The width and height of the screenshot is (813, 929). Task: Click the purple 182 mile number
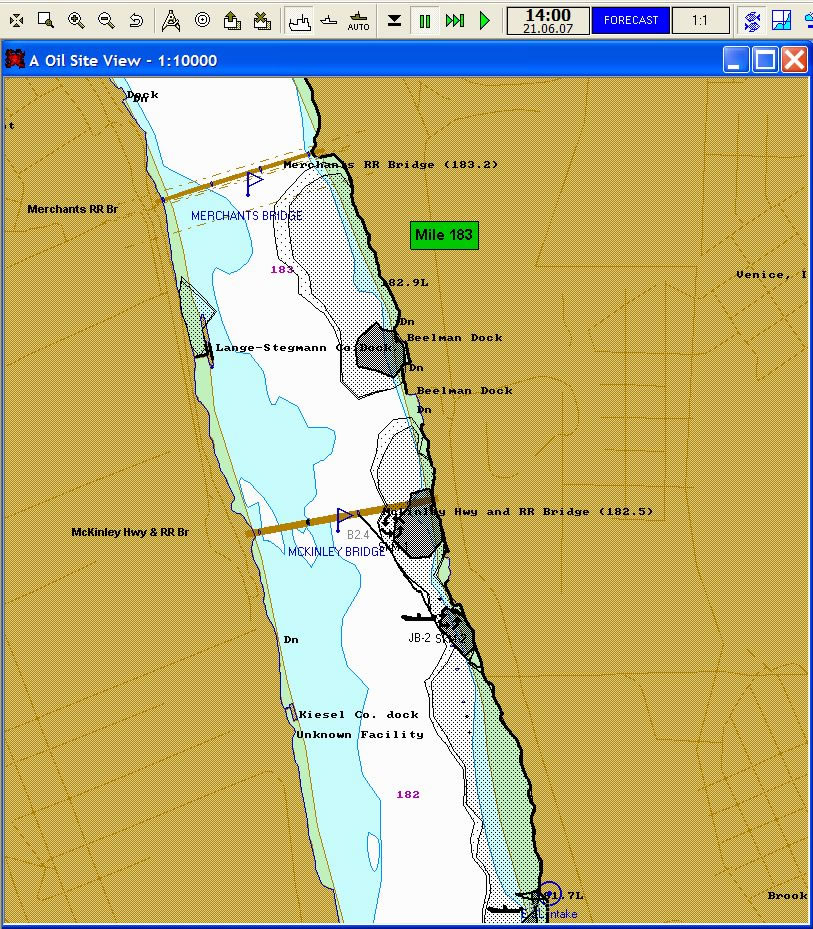click(x=408, y=795)
